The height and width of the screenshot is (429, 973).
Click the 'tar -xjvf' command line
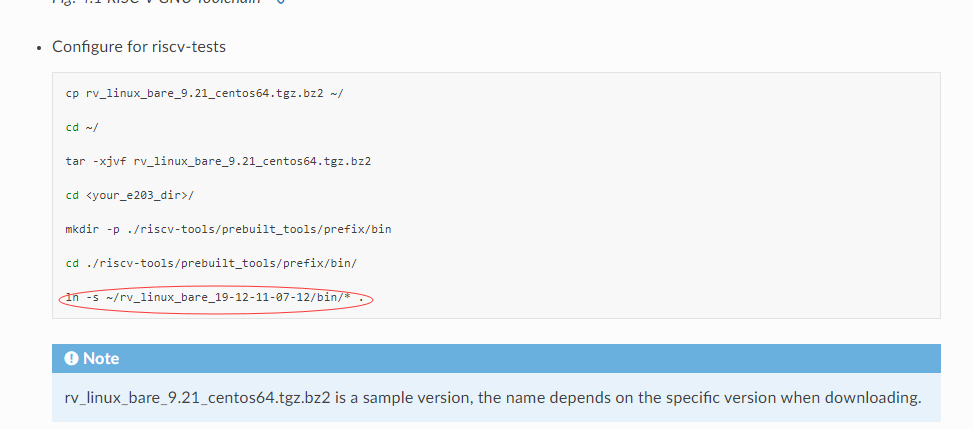(218, 161)
